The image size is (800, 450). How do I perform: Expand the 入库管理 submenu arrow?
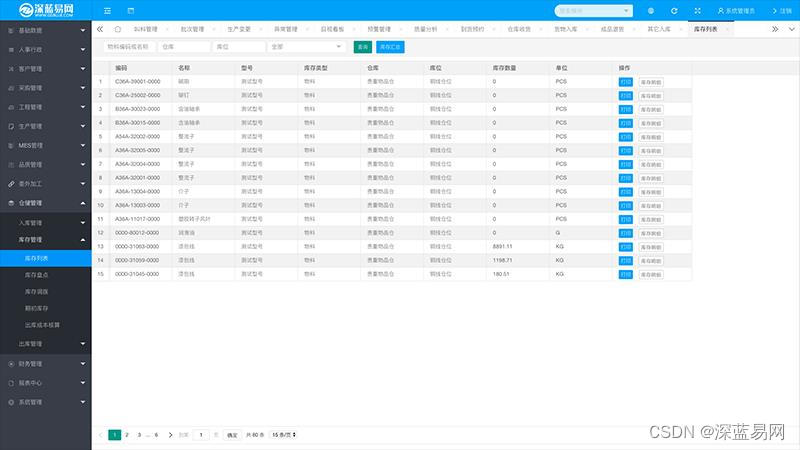(83, 223)
